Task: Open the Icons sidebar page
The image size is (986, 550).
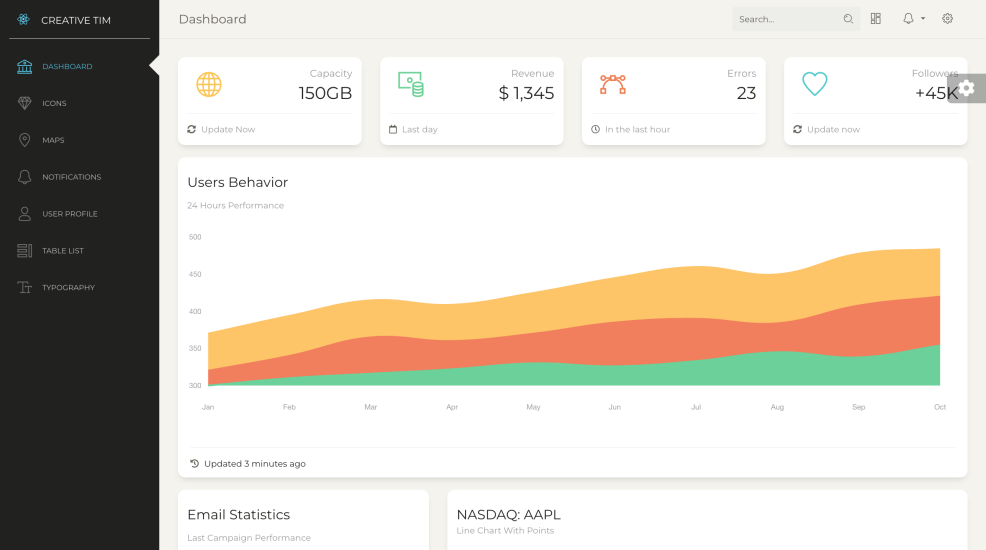Action: click(54, 104)
